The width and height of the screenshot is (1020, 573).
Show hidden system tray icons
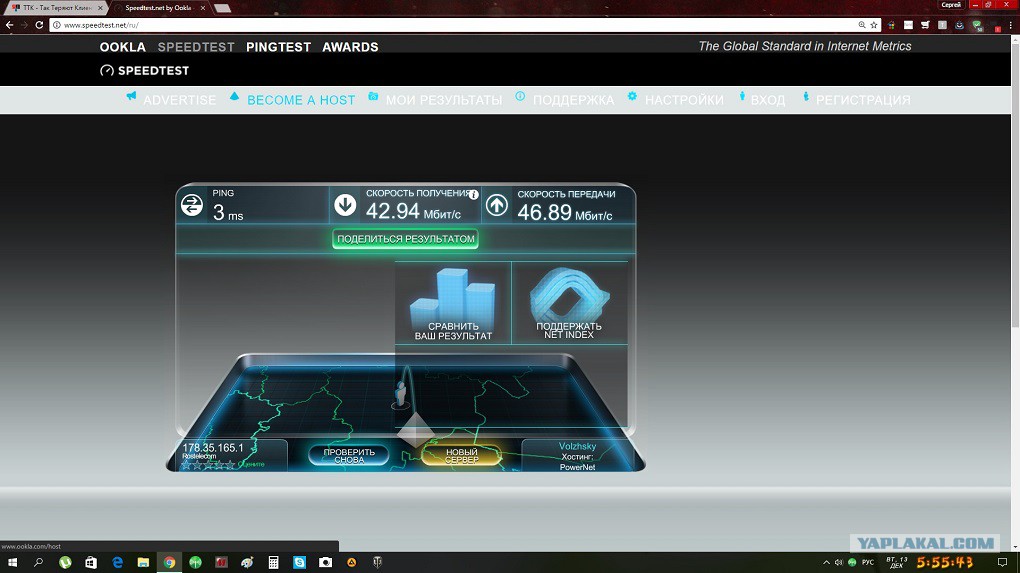826,563
